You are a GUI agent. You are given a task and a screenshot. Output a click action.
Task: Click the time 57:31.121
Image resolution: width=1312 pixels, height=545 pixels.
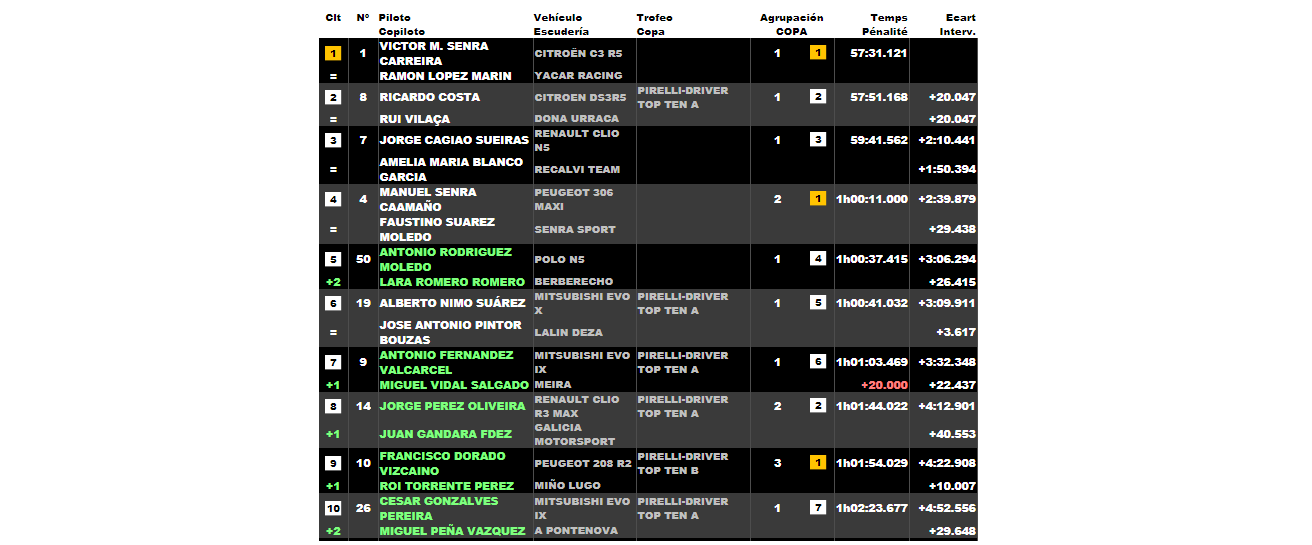[879, 53]
